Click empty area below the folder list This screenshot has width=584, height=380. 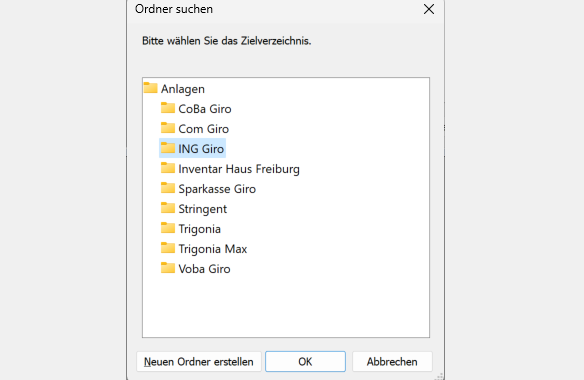286,307
